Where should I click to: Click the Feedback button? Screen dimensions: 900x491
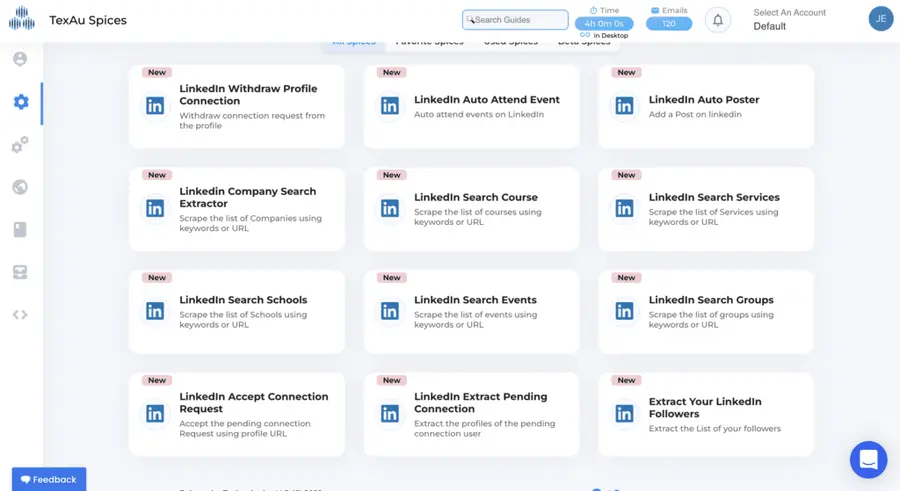pyautogui.click(x=49, y=479)
